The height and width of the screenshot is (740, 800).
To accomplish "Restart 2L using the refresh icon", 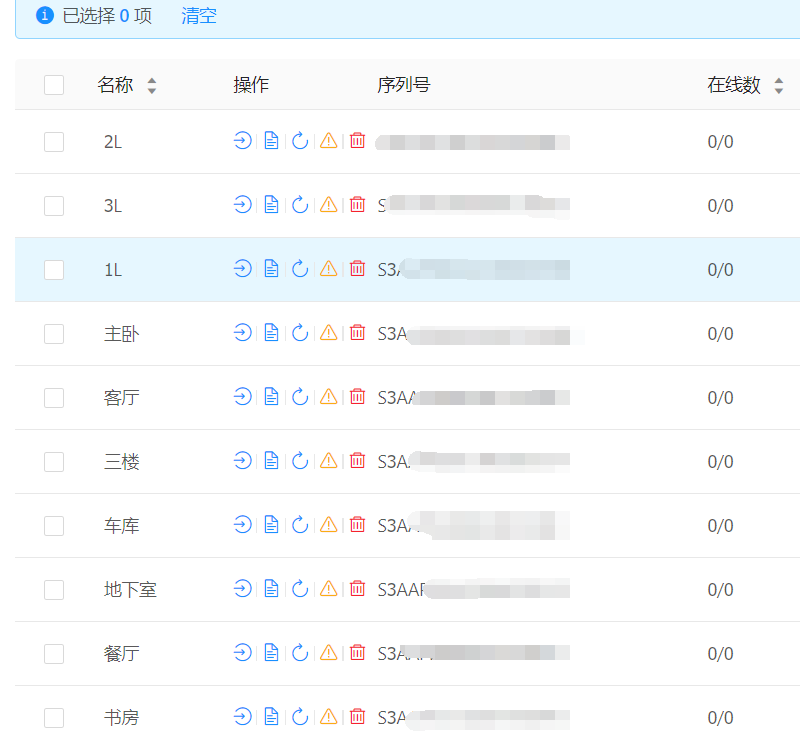I will coord(300,140).
